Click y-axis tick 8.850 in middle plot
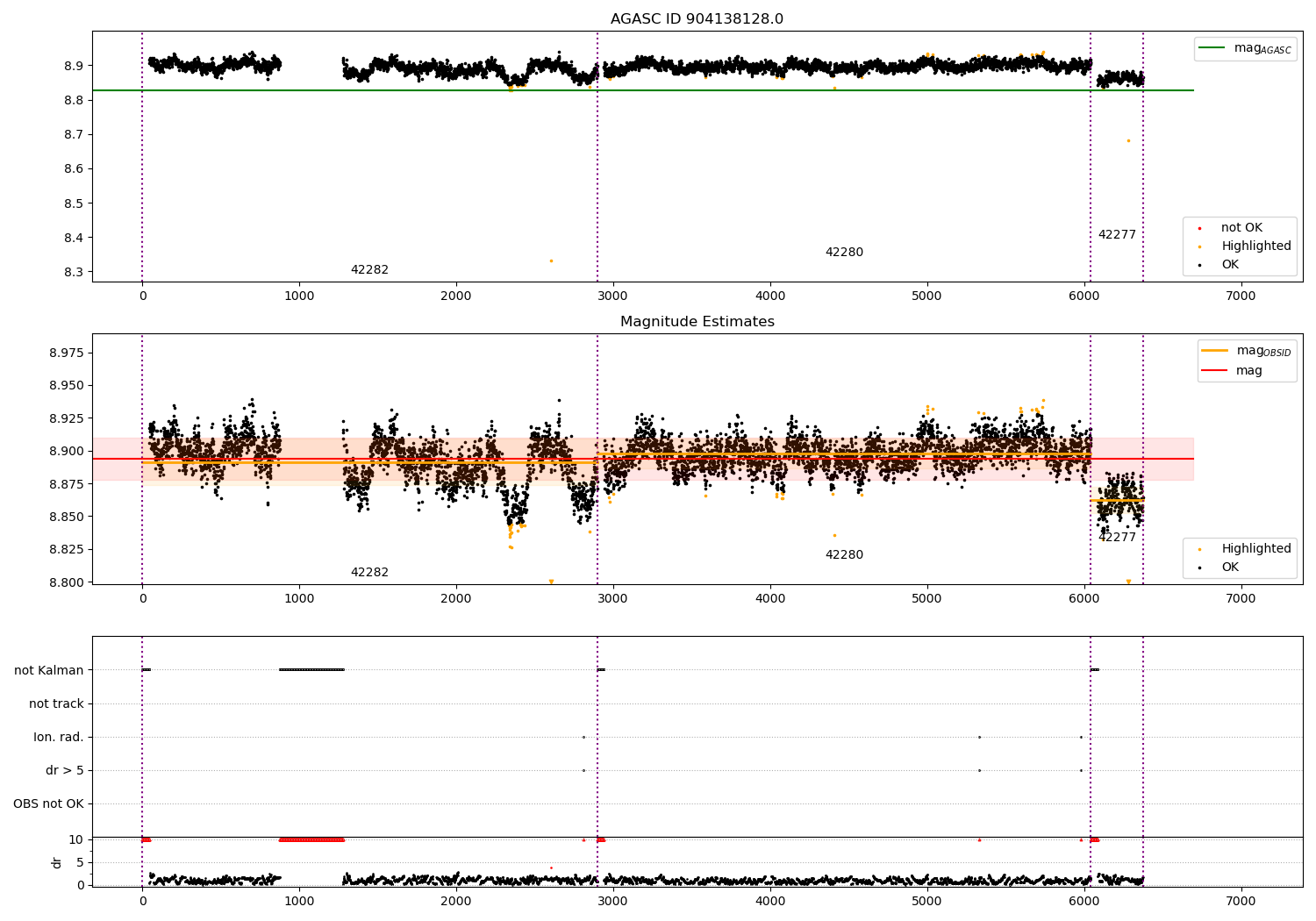This screenshot has width=1316, height=921. click(67, 517)
